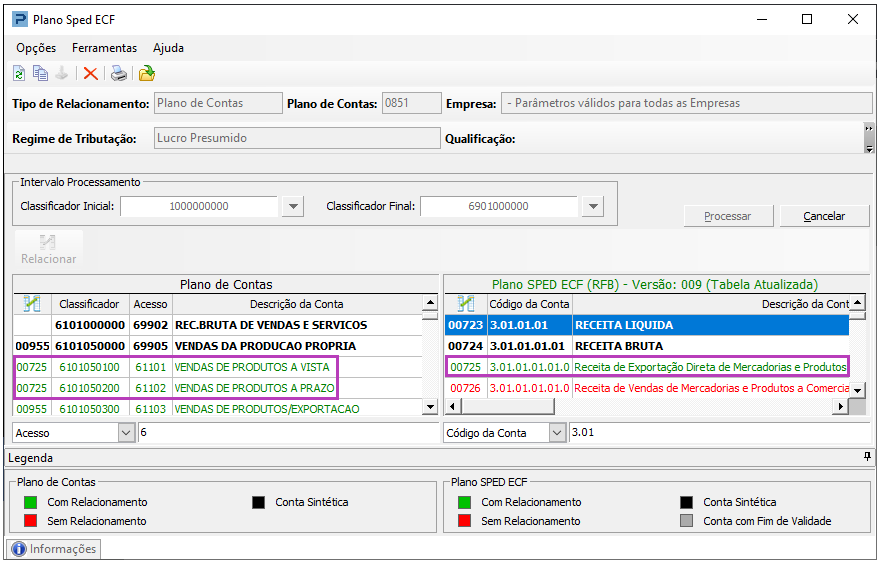Click Descrição da Conta header in Plano de Contas
Viewport: 881px width, 565px height.
click(x=297, y=304)
